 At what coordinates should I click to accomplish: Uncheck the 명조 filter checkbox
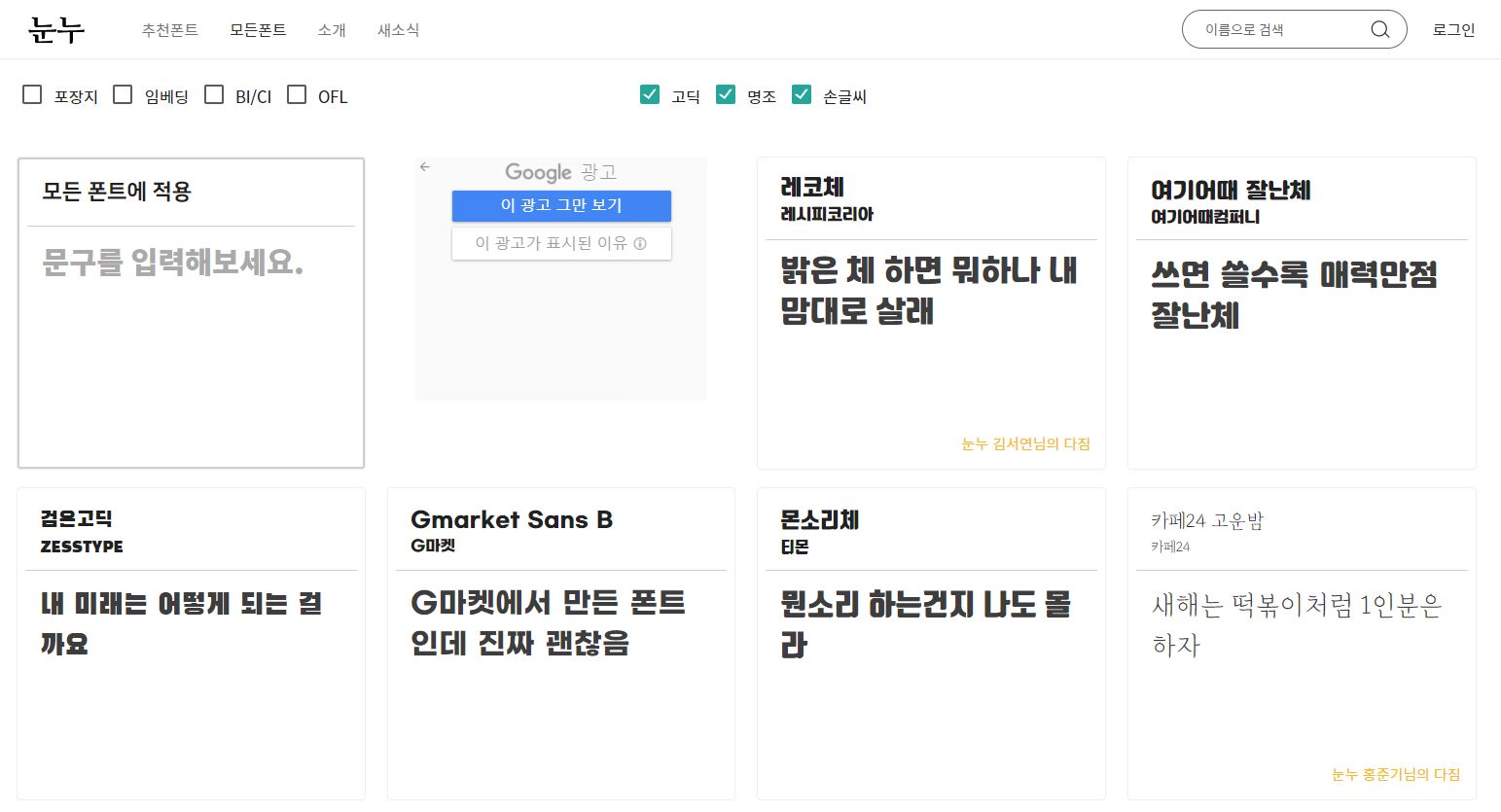pos(726,94)
